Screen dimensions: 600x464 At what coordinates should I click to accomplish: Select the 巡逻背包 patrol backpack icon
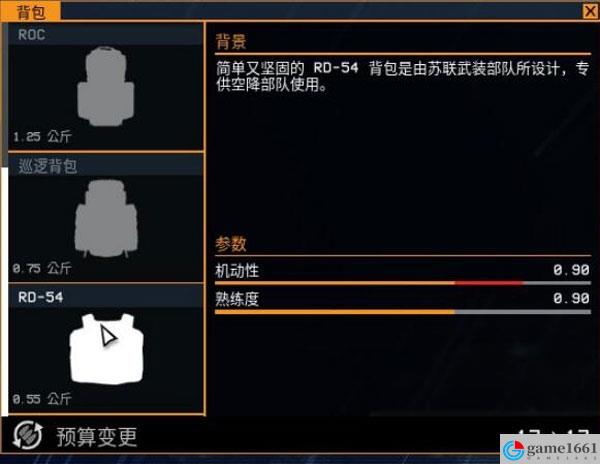106,218
